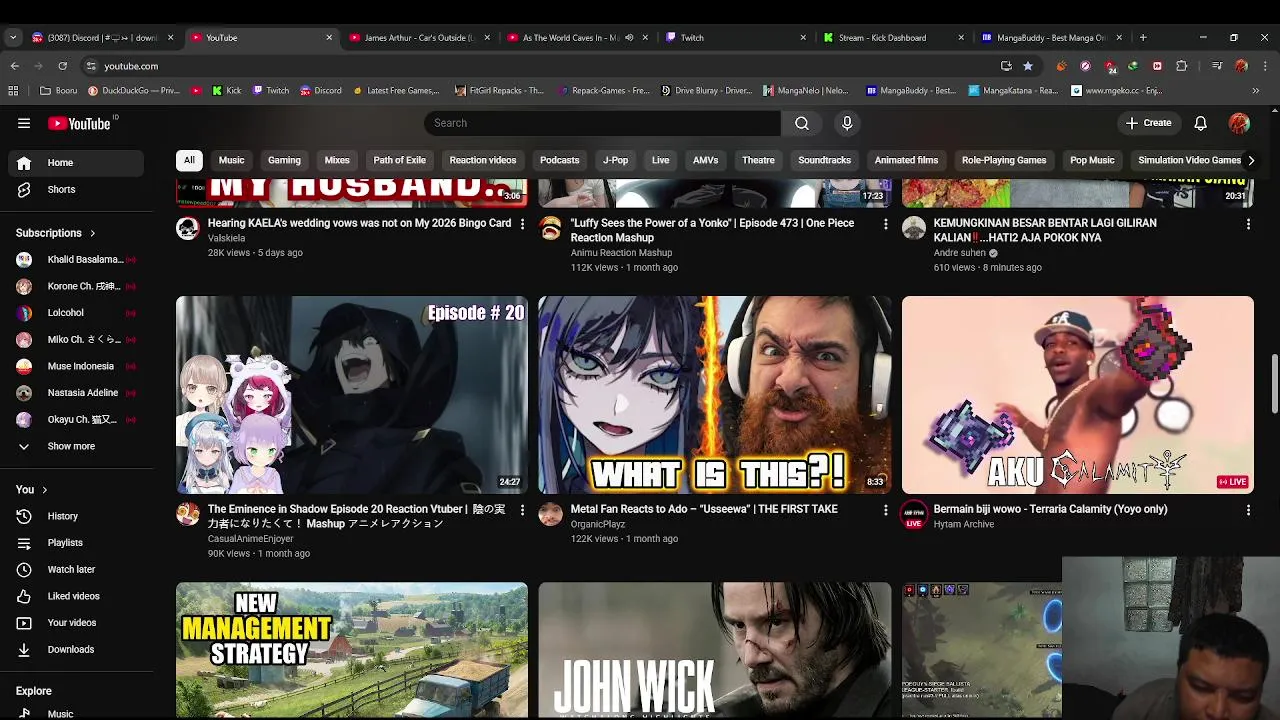The image size is (1280, 720).
Task: Bookmark this page with star icon
Action: tap(1028, 66)
